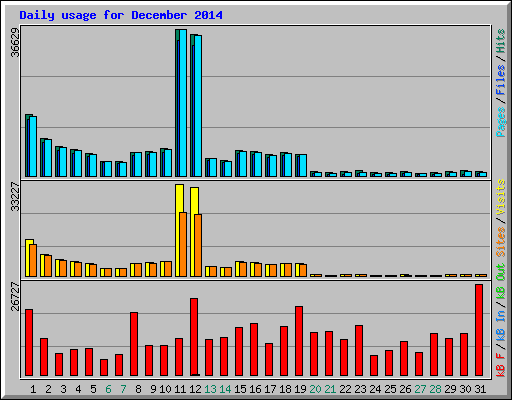Click day label 31 on the x-axis

click(x=480, y=389)
